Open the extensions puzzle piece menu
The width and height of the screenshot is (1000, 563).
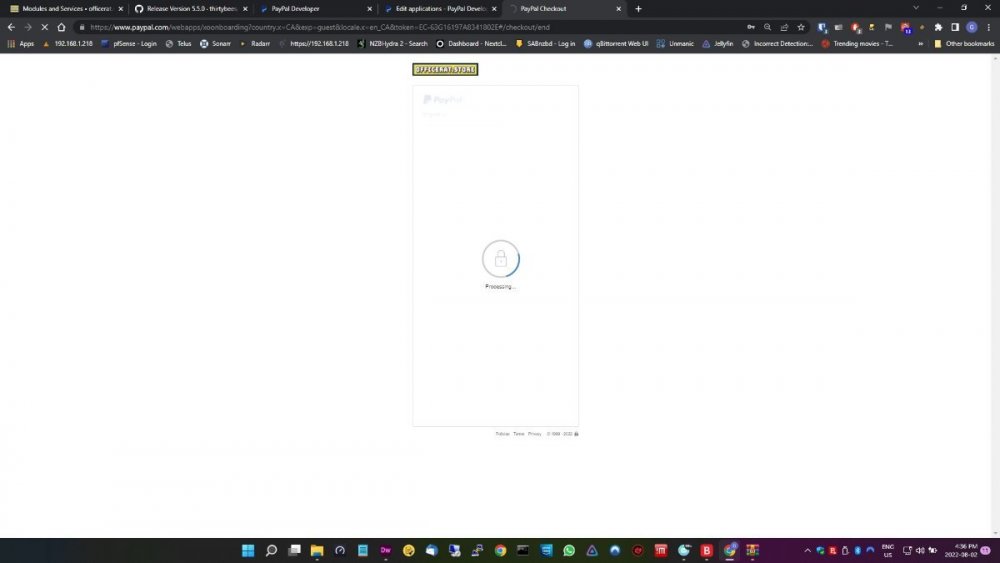click(x=938, y=27)
